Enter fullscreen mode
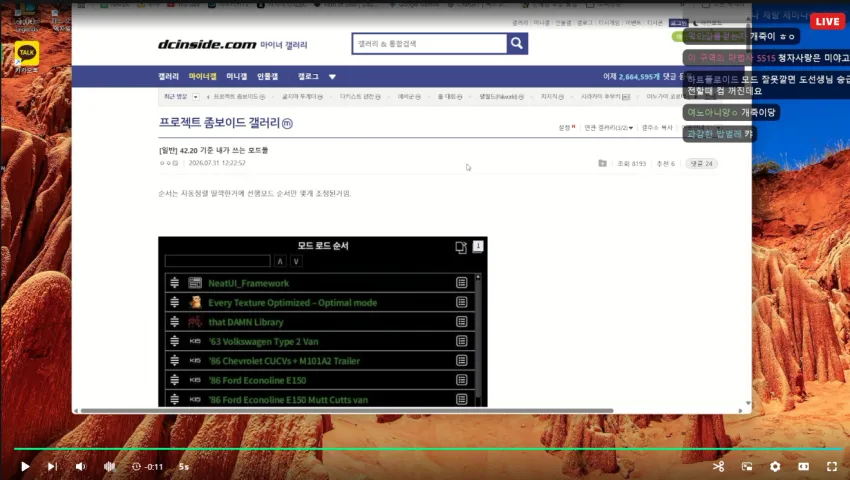 click(832, 466)
